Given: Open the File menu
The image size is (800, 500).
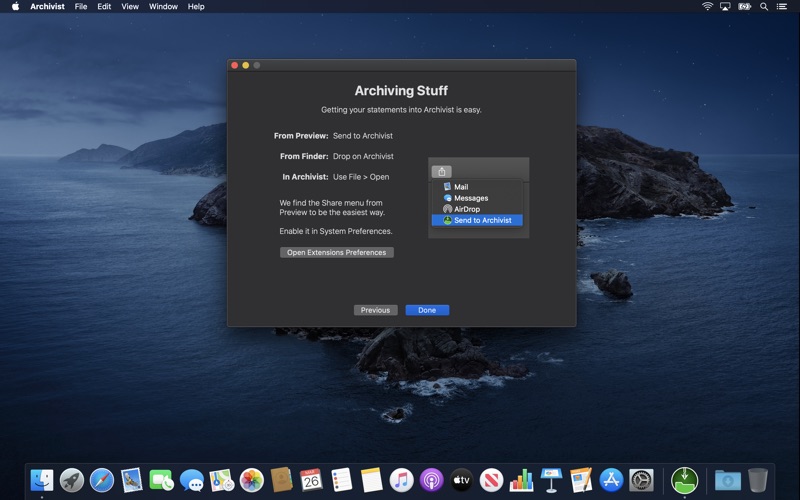Looking at the screenshot, I should pos(81,6).
